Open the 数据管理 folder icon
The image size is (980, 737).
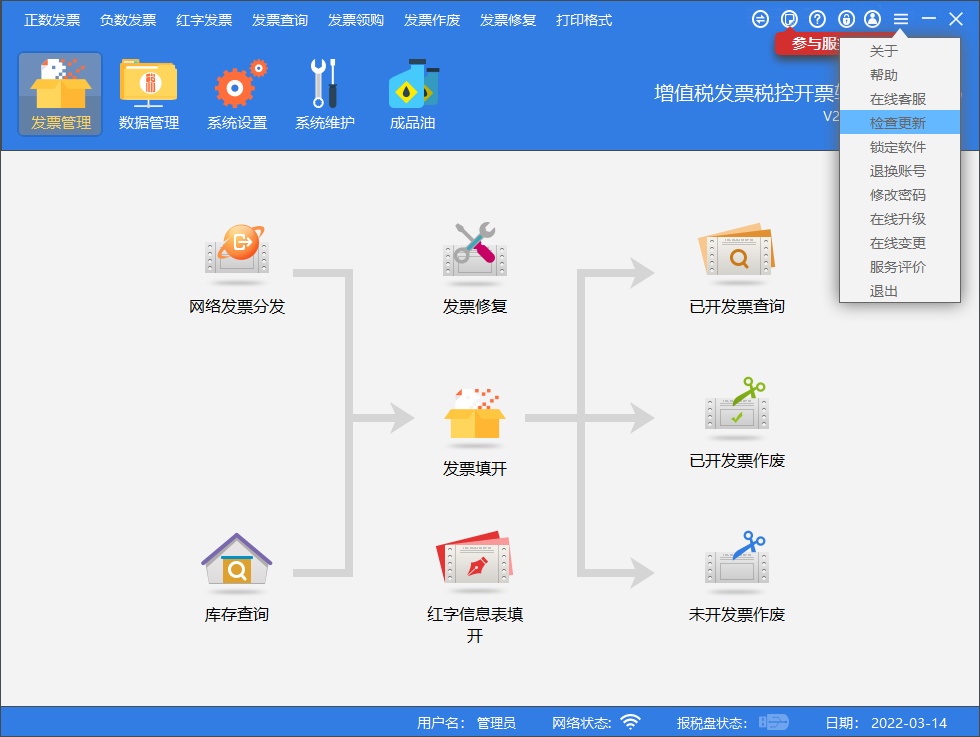click(x=146, y=93)
